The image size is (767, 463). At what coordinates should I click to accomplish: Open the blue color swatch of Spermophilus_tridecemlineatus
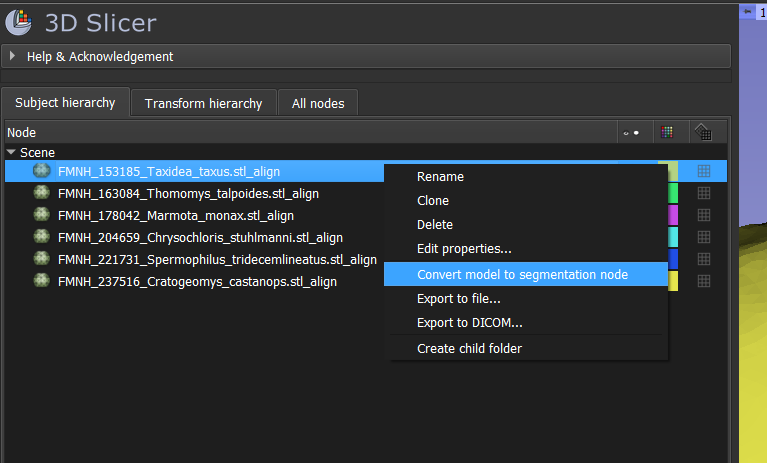673,259
